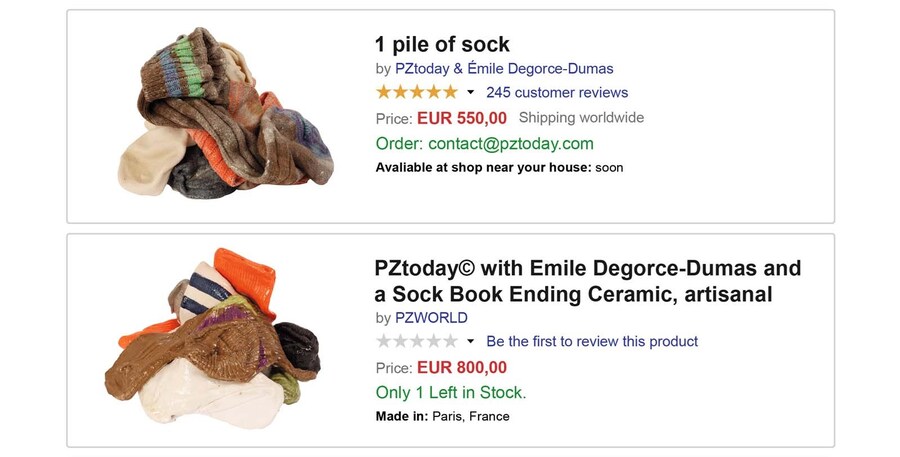This screenshot has height=457, width=900.
Task: Expand the rating dropdown arrow beside gold stars
Action: 471,93
